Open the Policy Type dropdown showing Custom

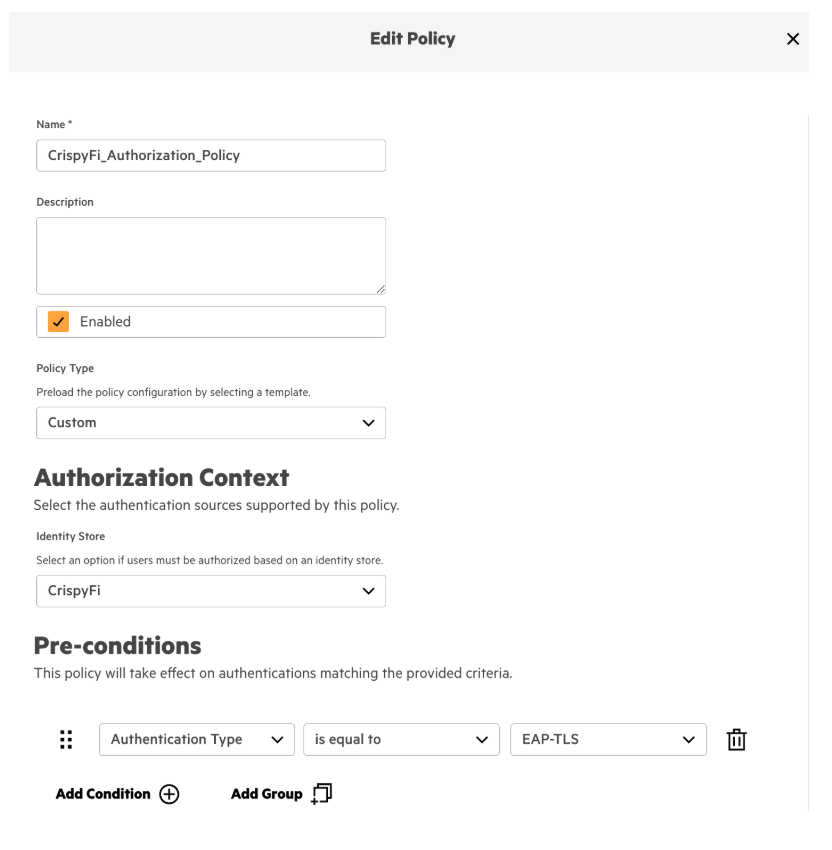210,423
